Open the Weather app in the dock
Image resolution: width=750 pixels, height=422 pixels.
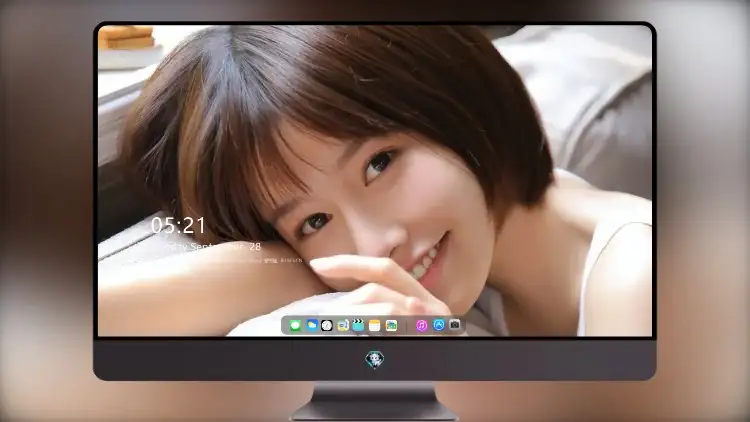point(312,325)
